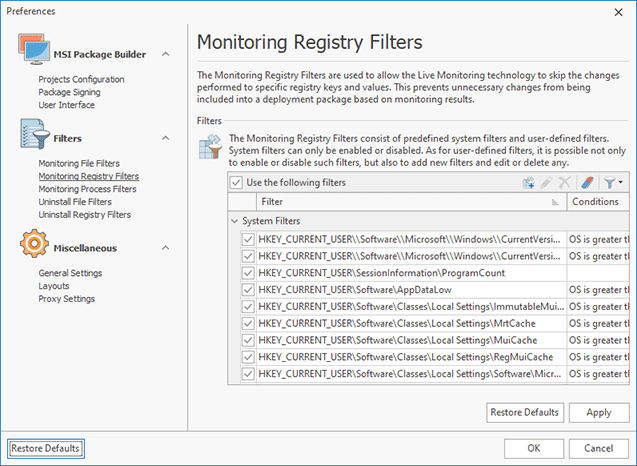Viewport: 637px width, 466px height.
Task: Select the Local Settings\MrtCache filter row
Action: tap(435, 323)
